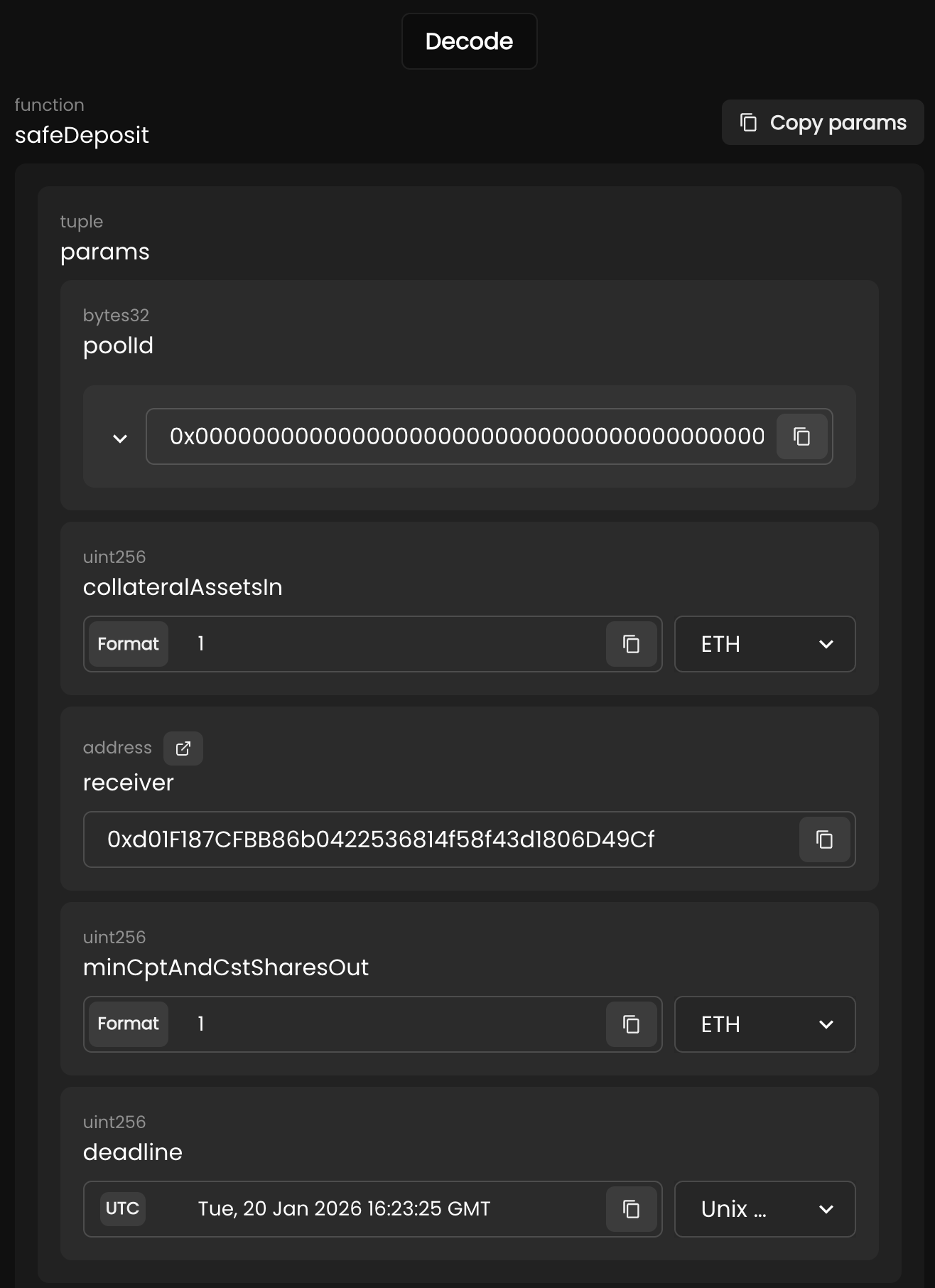Viewport: 935px width, 1288px height.
Task: Click the Decode button
Action: click(x=469, y=41)
